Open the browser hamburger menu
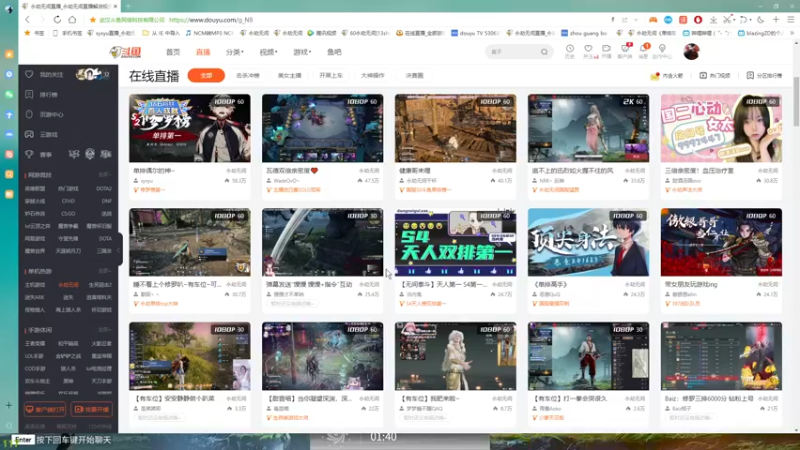The width and height of the screenshot is (800, 450). click(791, 20)
